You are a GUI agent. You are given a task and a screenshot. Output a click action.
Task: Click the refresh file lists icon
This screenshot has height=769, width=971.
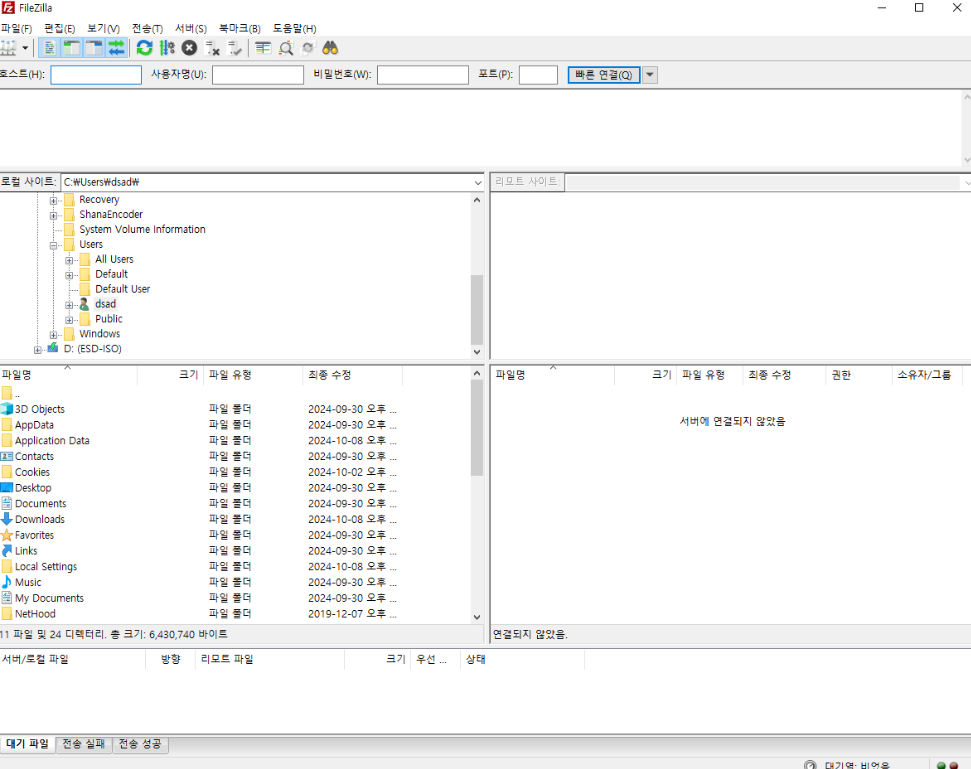[144, 48]
